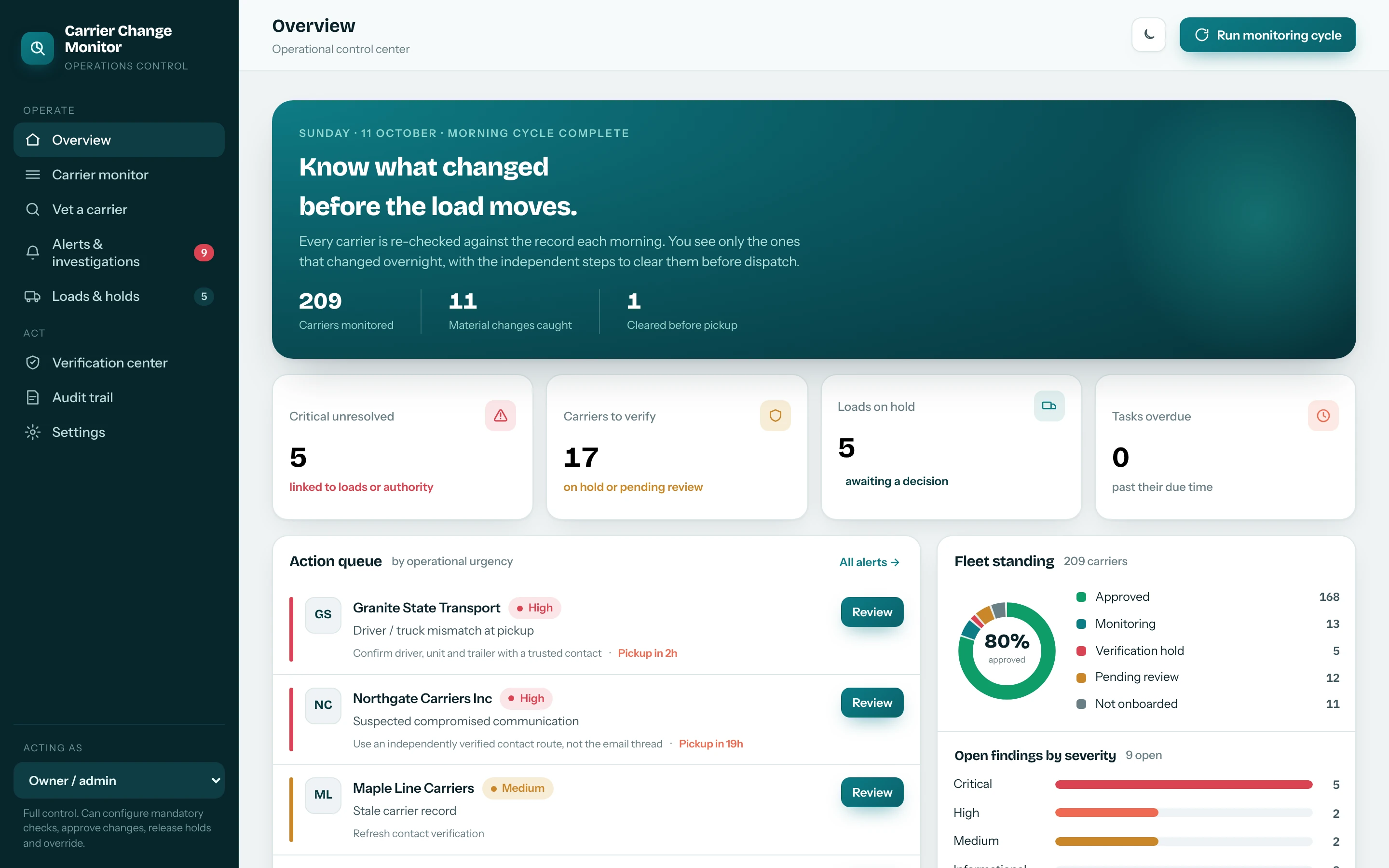Image resolution: width=1389 pixels, height=868 pixels.
Task: Click the 209 Carriers monitored stat
Action: [x=346, y=311]
